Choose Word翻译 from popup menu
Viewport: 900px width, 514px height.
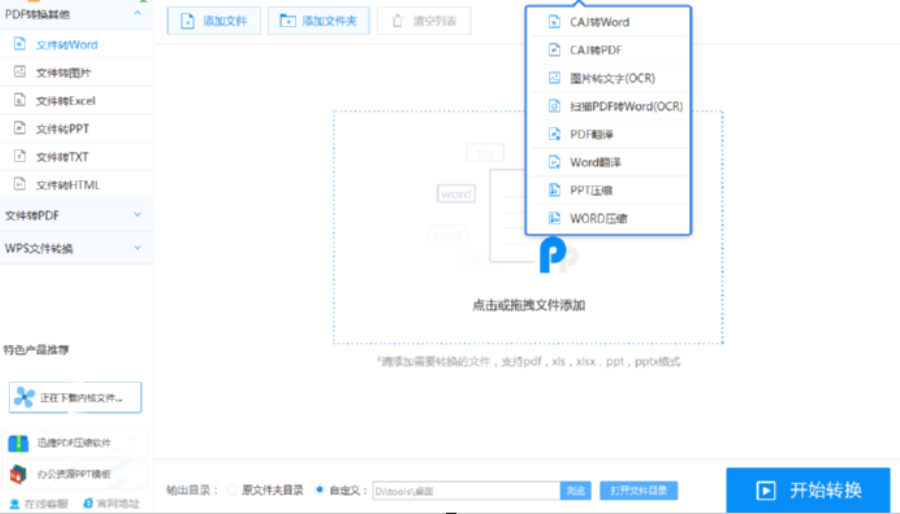pyautogui.click(x=608, y=162)
